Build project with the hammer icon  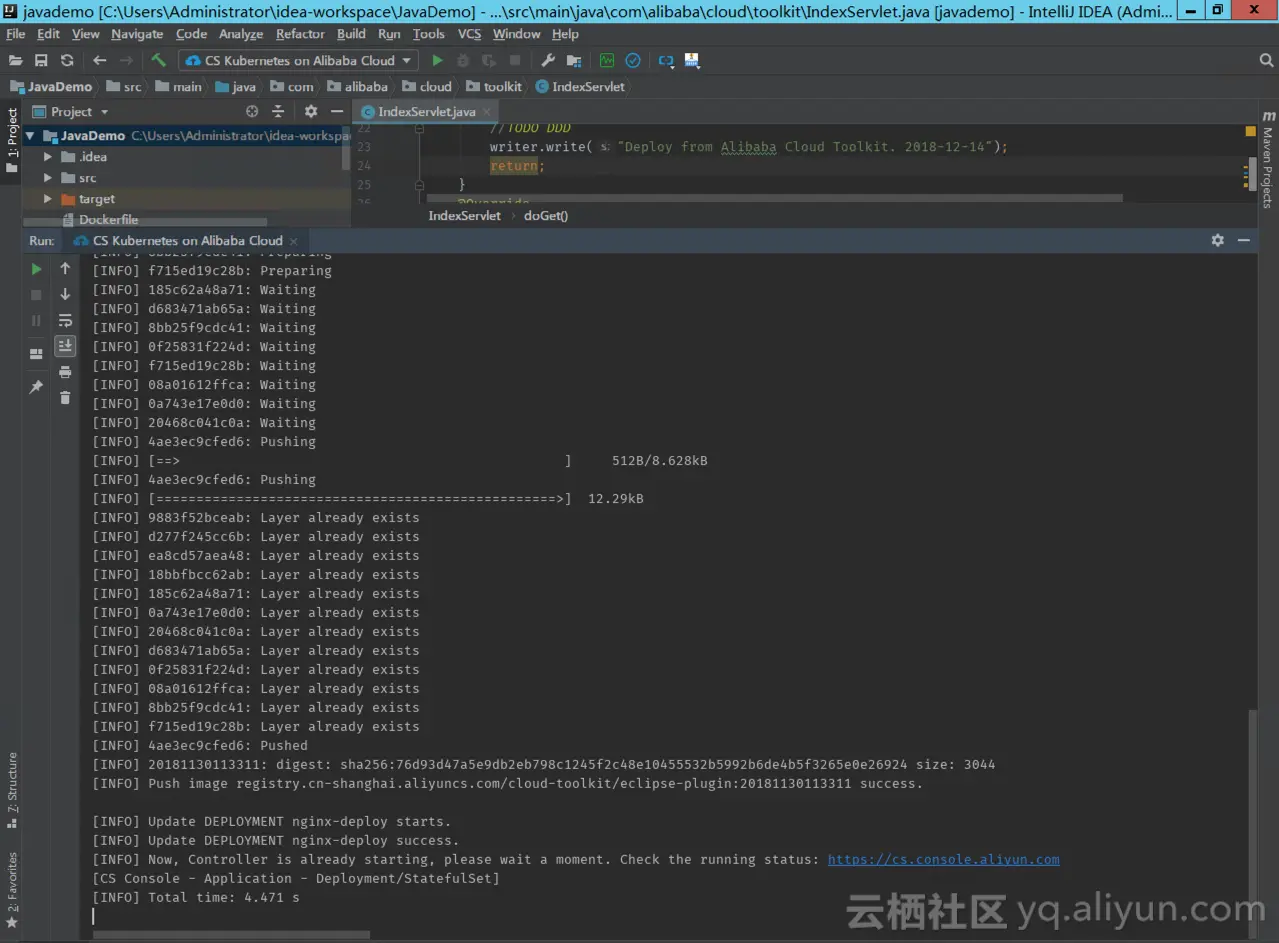(x=158, y=61)
